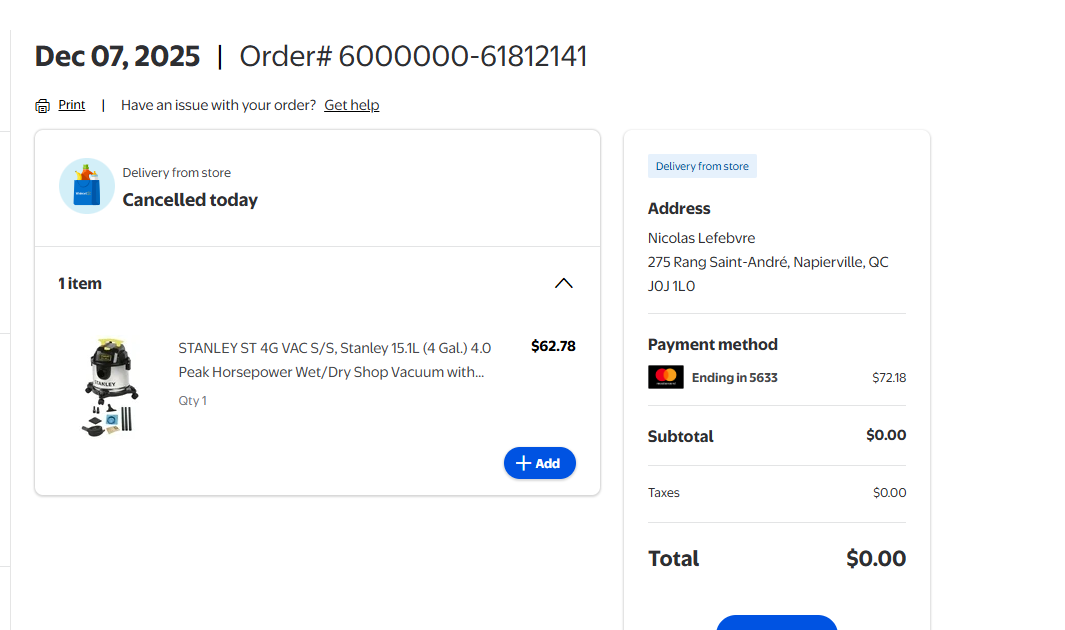Click the Cancelled today status text
Screen dimensions: 1065x630
pyautogui.click(x=190, y=200)
